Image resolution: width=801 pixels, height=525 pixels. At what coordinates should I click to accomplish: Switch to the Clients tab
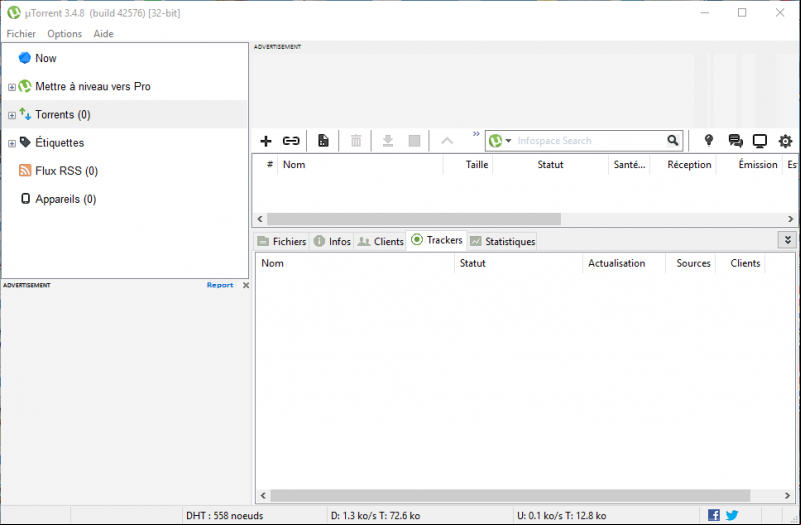[381, 241]
